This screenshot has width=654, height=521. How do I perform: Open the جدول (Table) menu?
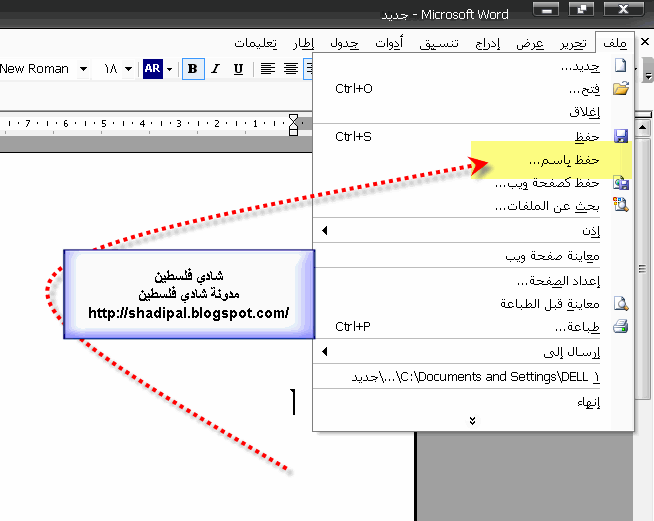click(344, 43)
